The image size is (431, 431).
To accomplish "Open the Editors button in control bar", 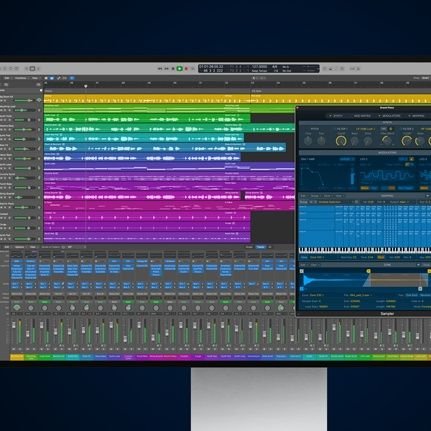I will [x=38, y=69].
